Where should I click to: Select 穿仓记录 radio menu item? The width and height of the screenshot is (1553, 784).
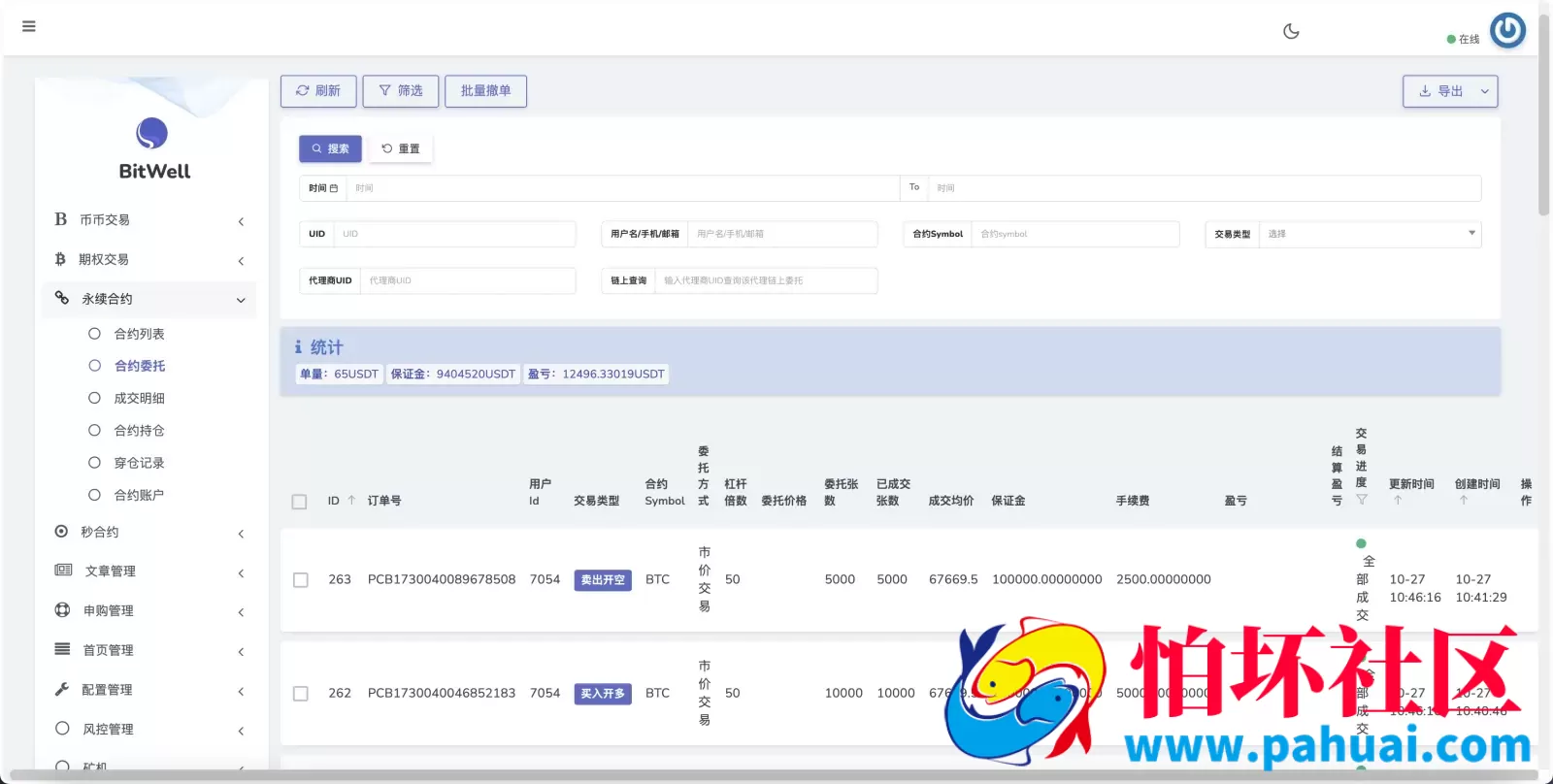pyautogui.click(x=94, y=463)
